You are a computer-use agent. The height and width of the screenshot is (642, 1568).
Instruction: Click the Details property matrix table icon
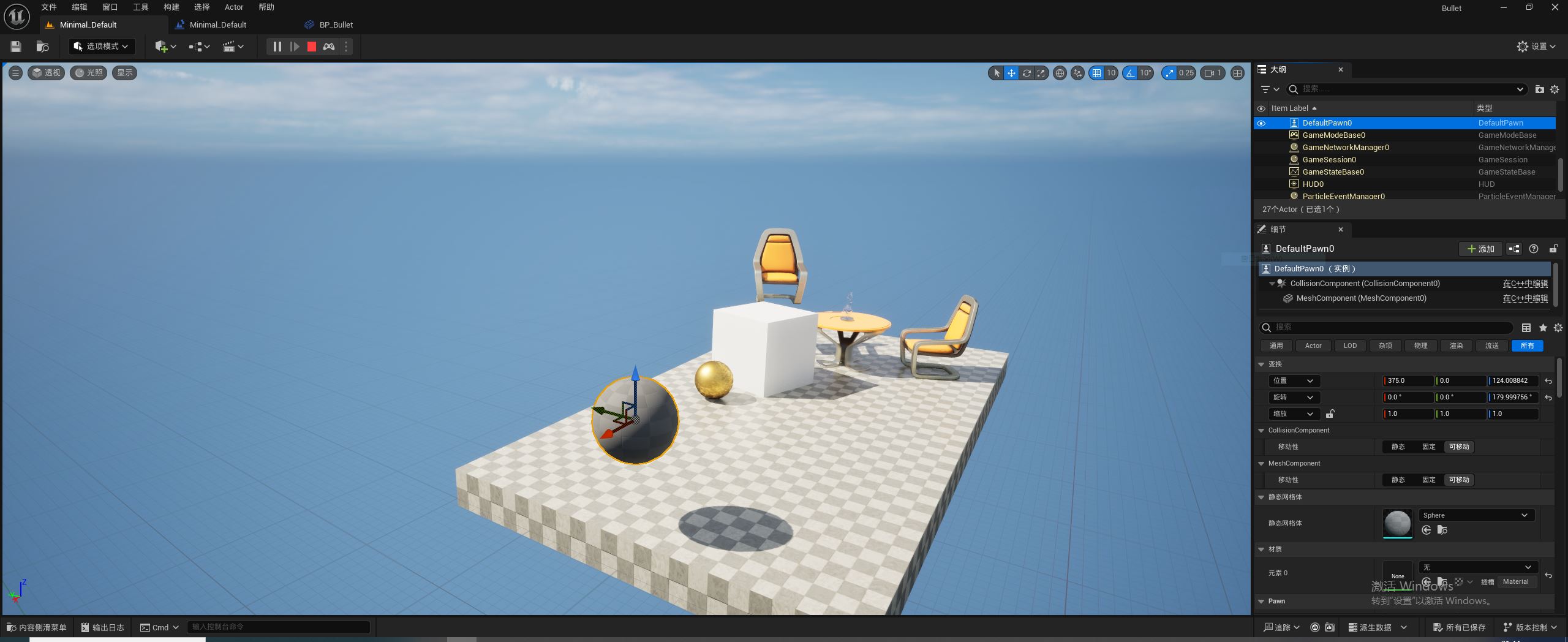pos(1526,328)
